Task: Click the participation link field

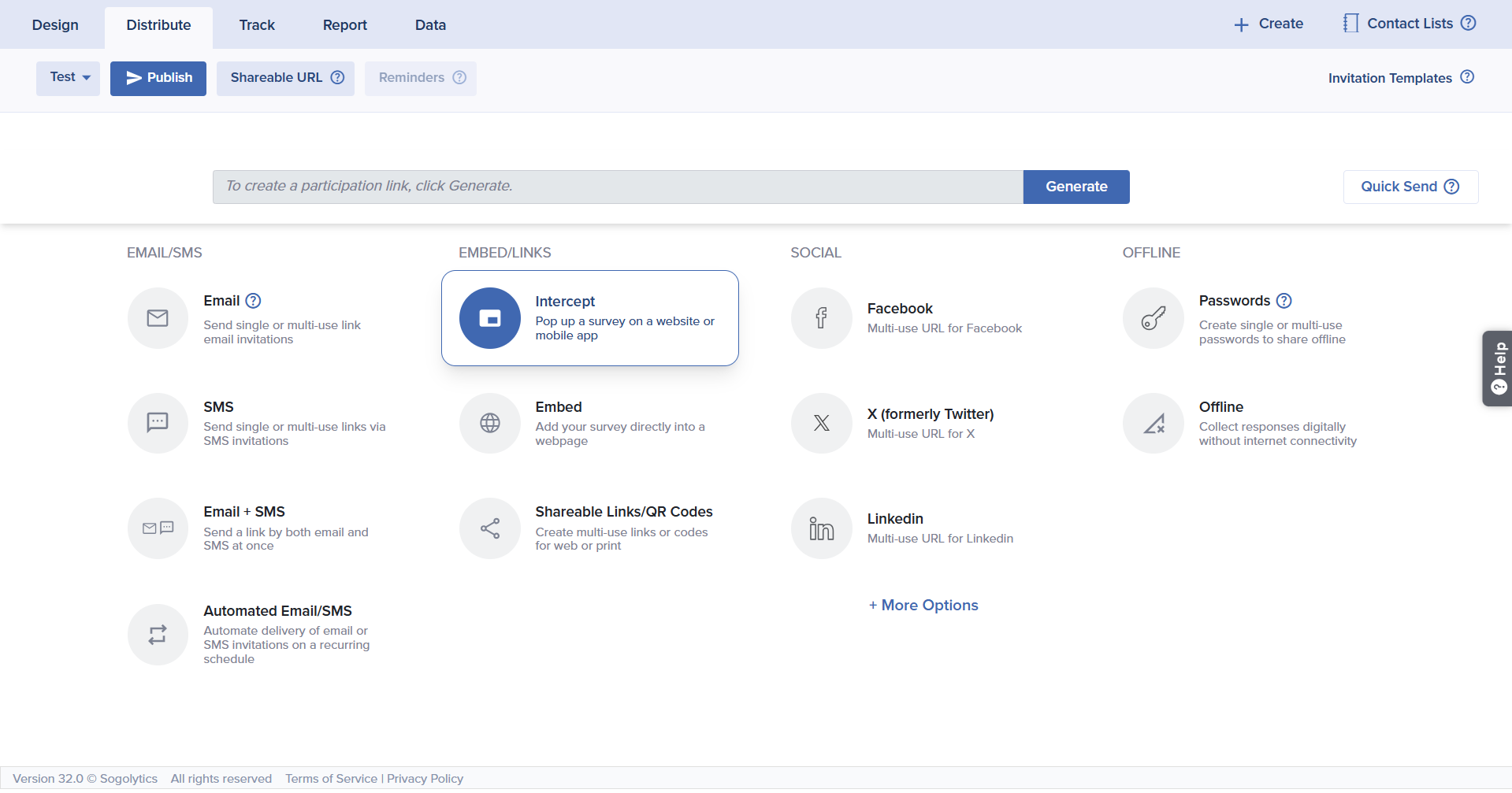Action: (x=617, y=187)
